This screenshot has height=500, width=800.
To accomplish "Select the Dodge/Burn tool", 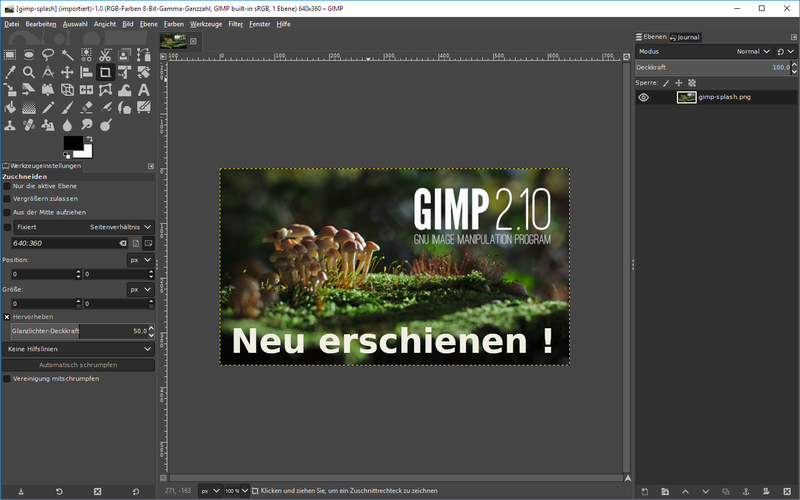I will click(105, 125).
